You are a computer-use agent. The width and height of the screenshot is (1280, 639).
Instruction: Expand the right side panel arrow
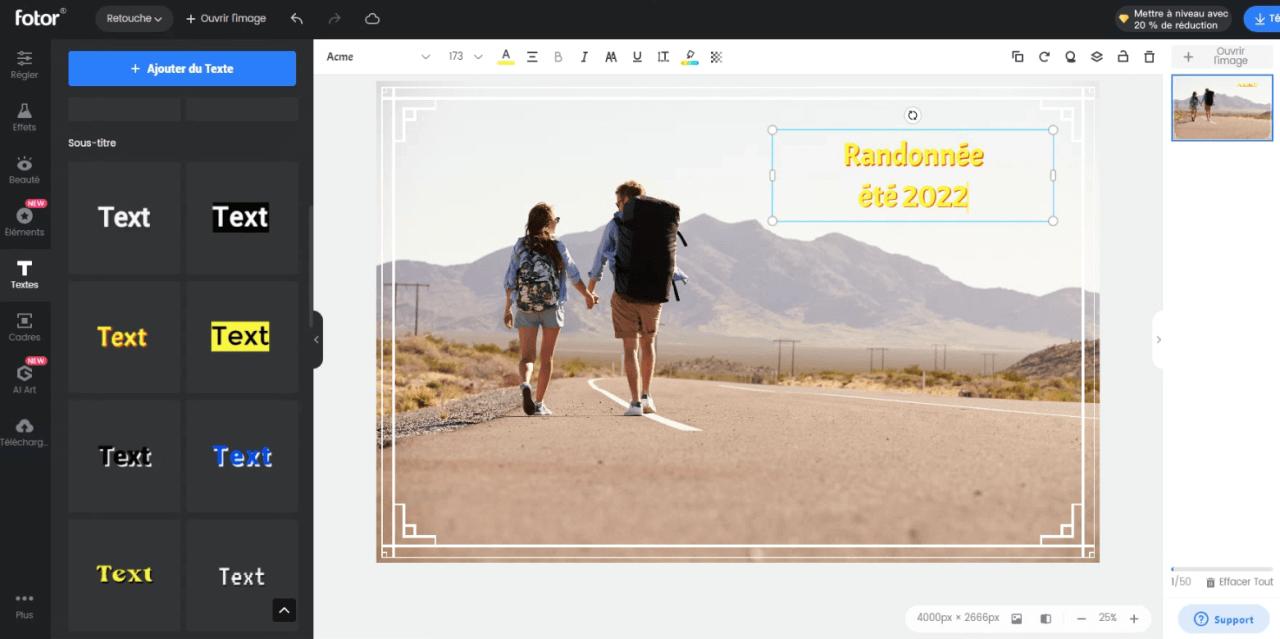1158,340
